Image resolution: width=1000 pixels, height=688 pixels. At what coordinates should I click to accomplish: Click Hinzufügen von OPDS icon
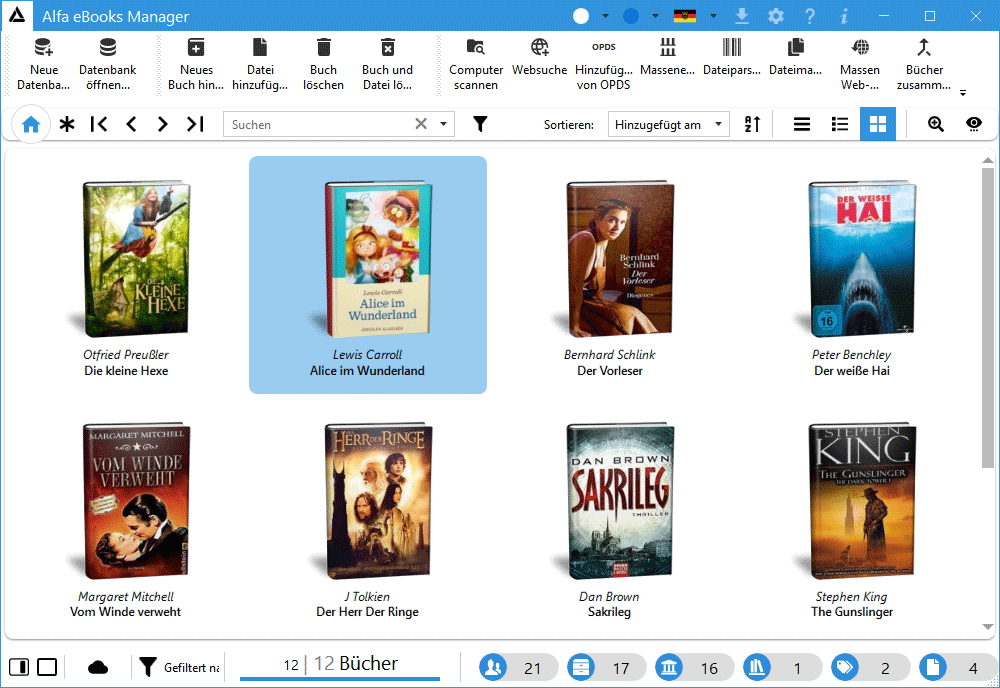pyautogui.click(x=603, y=47)
